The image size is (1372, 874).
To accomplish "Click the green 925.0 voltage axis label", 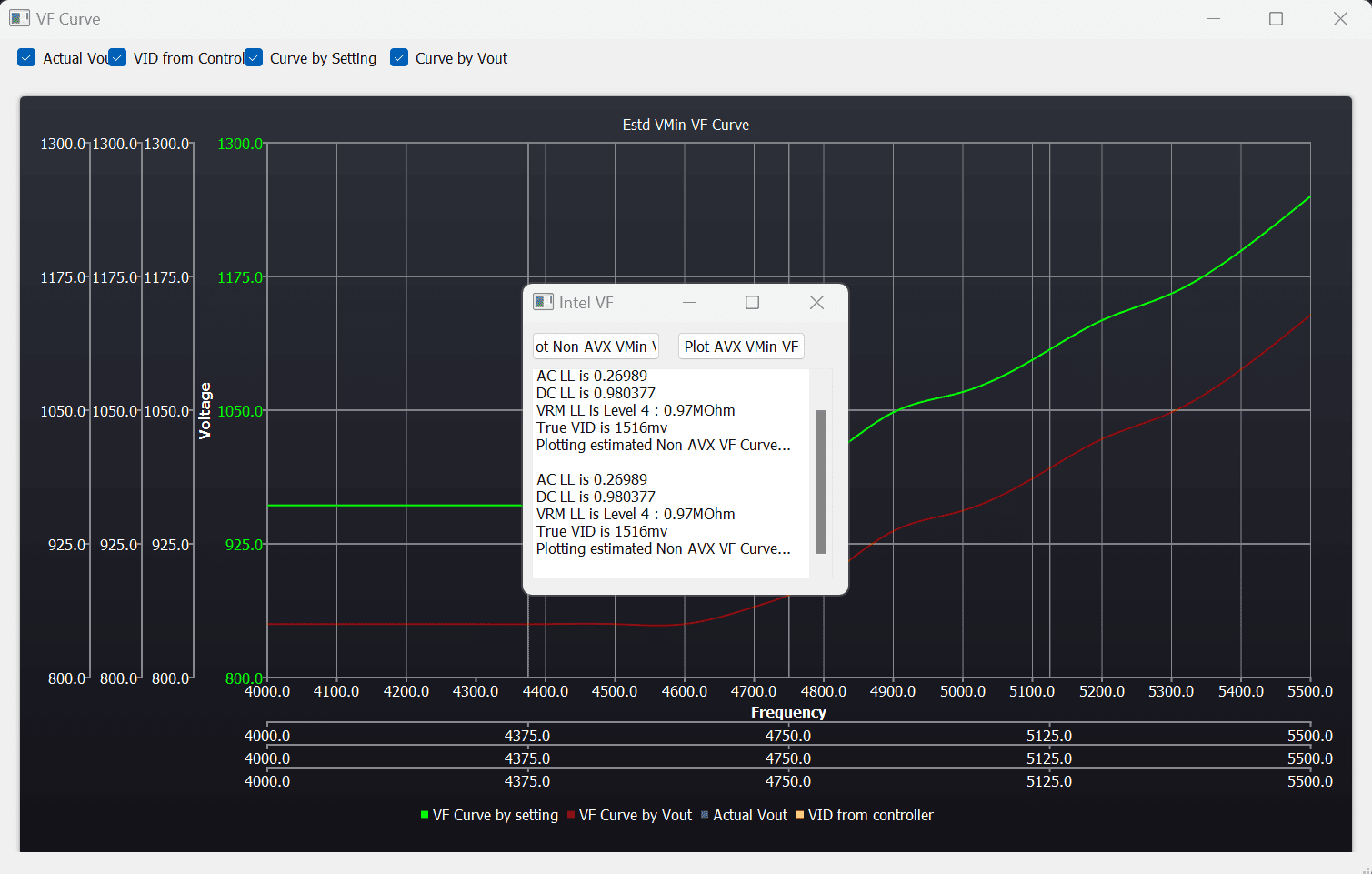I will (x=245, y=545).
